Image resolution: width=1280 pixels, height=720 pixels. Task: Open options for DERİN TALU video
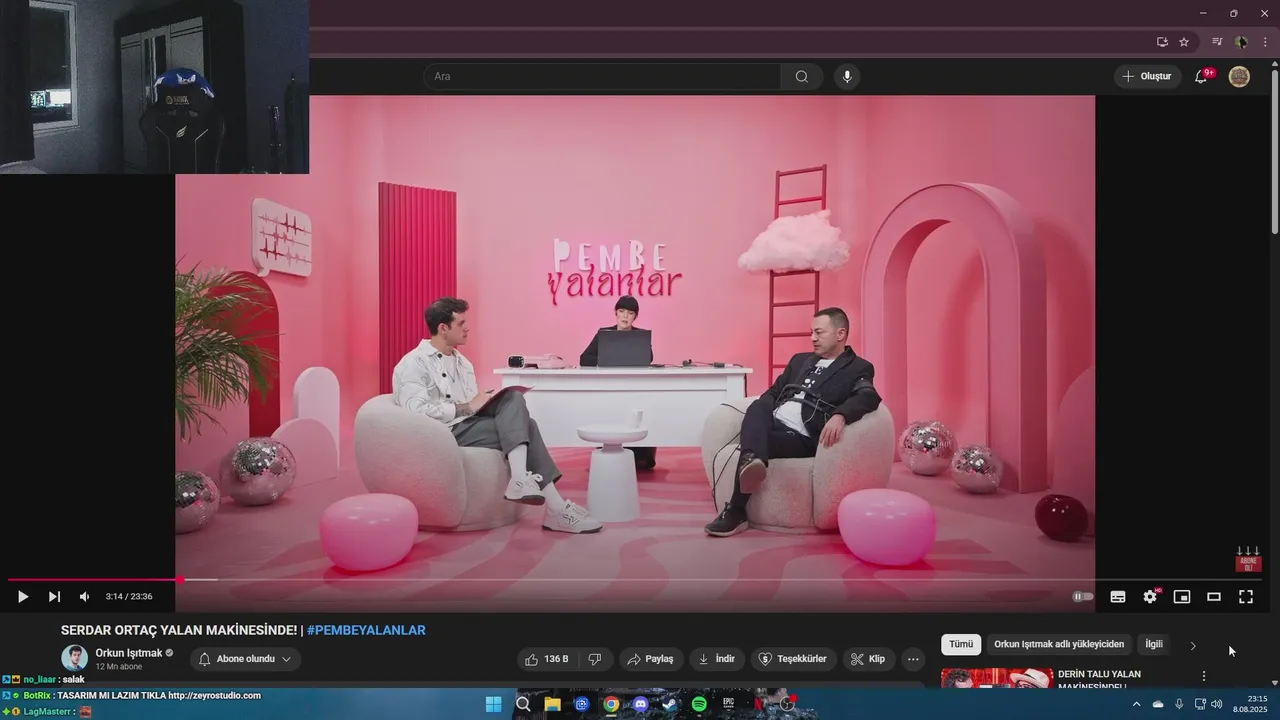pyautogui.click(x=1204, y=677)
